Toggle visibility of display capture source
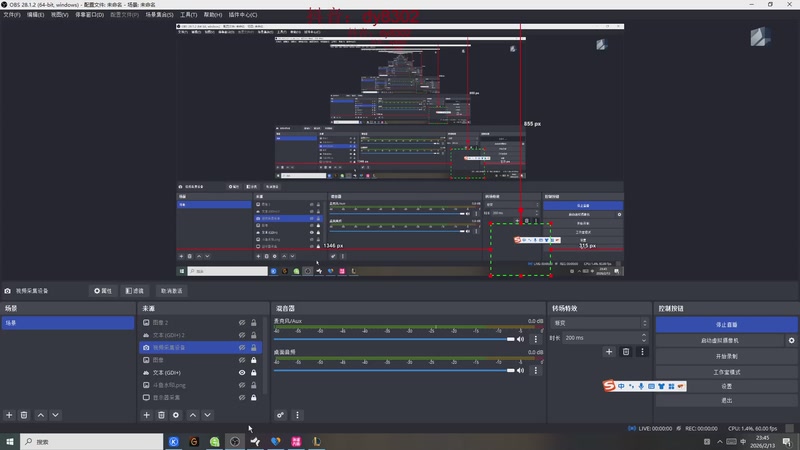 (x=242, y=397)
